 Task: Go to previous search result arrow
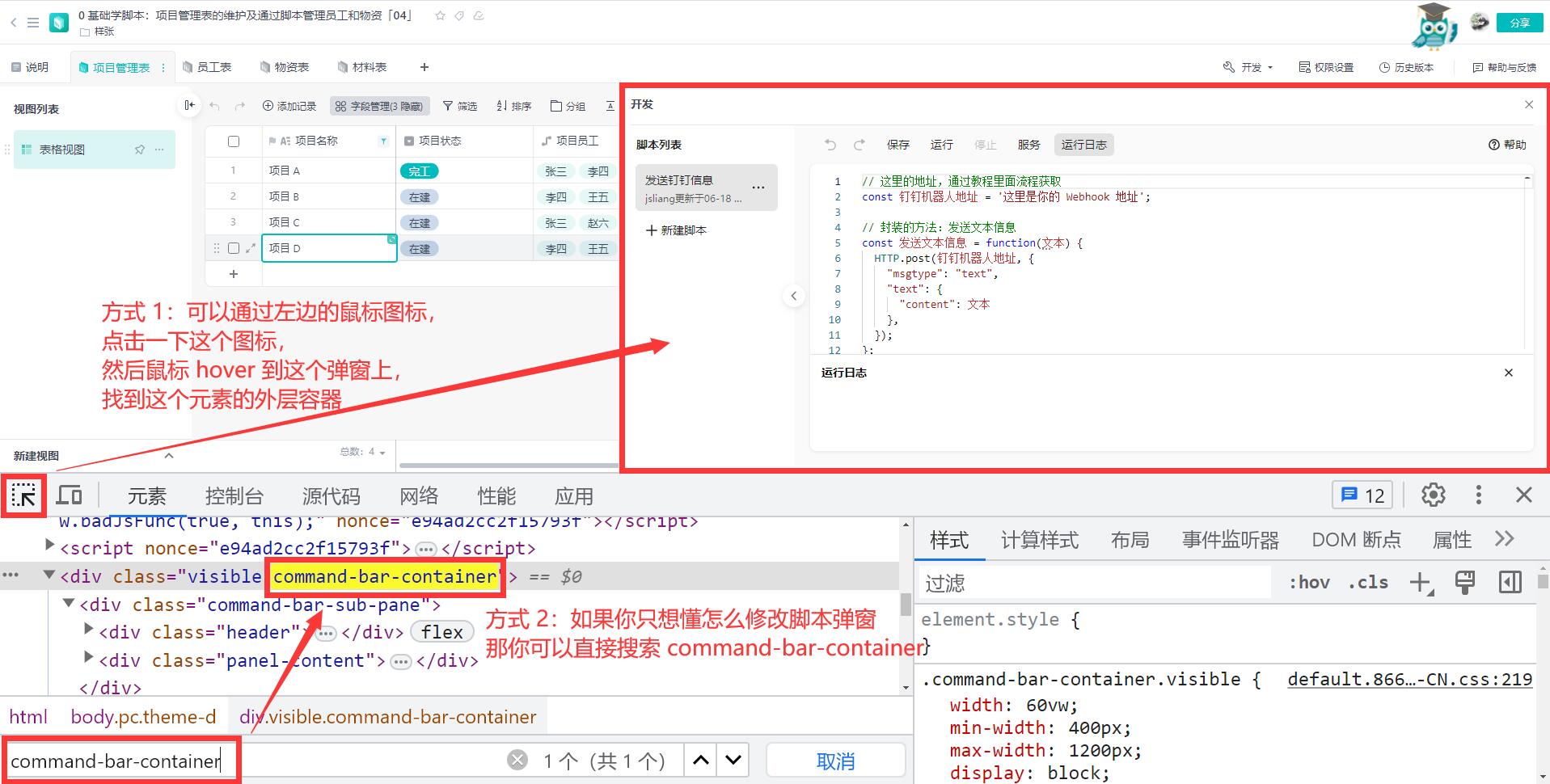click(x=701, y=760)
